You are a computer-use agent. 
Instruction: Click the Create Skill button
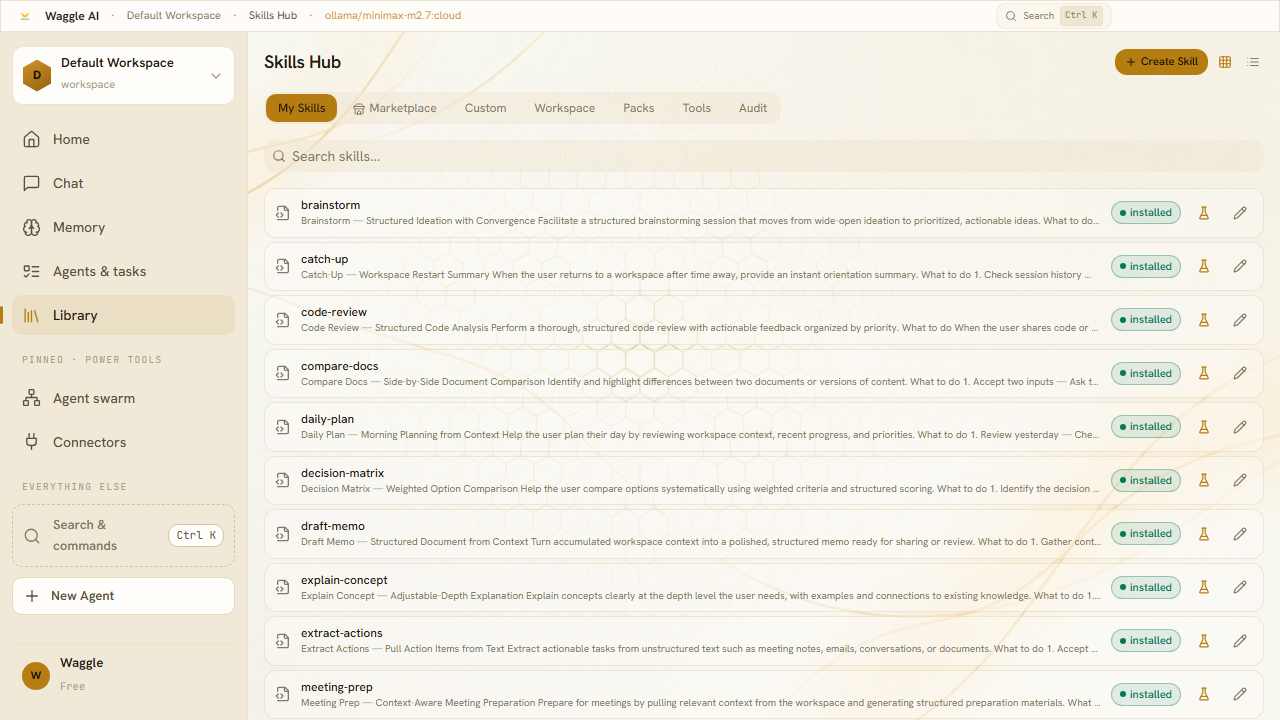(1161, 62)
